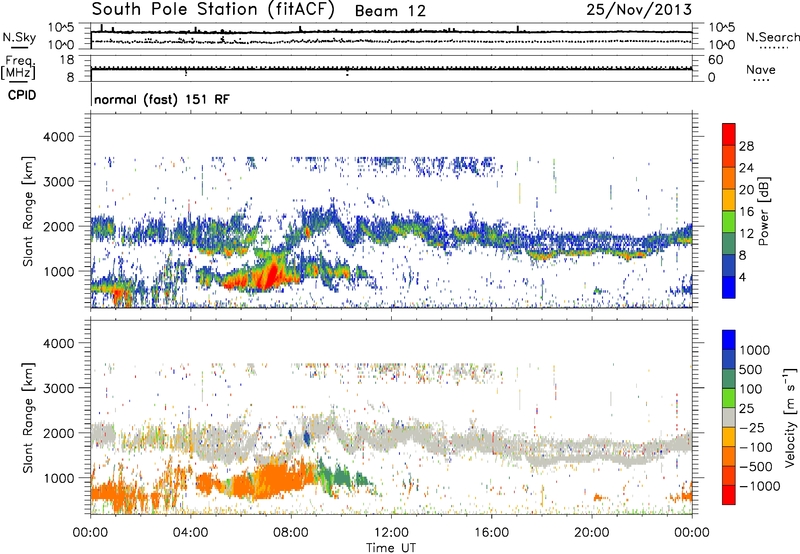Image resolution: width=800 pixels, height=554 pixels.
Task: Click the '10^5' label on the right of the noise panel
Action: [x=722, y=27]
